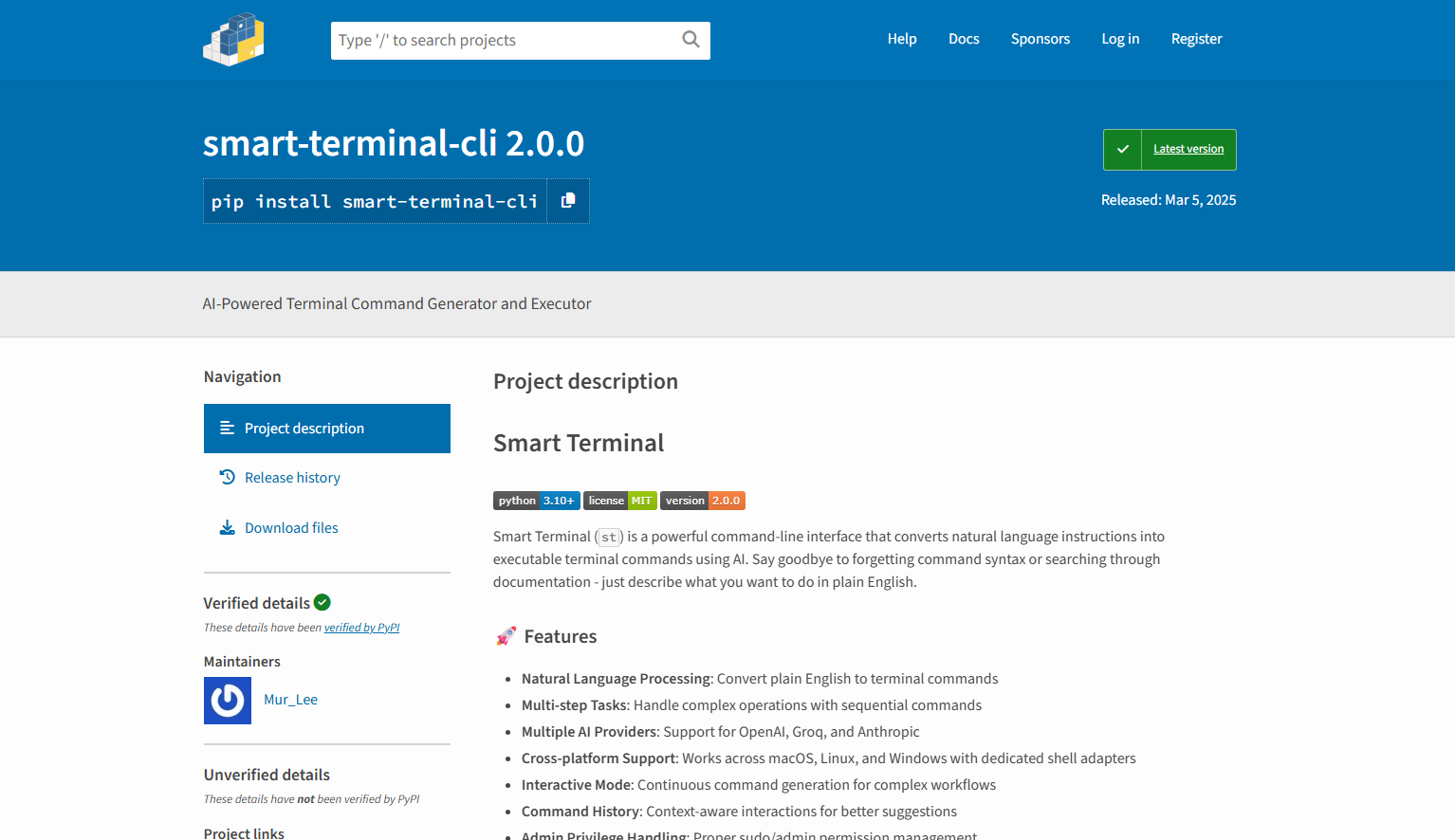
Task: Click the Latest version button
Action: pos(1188,149)
